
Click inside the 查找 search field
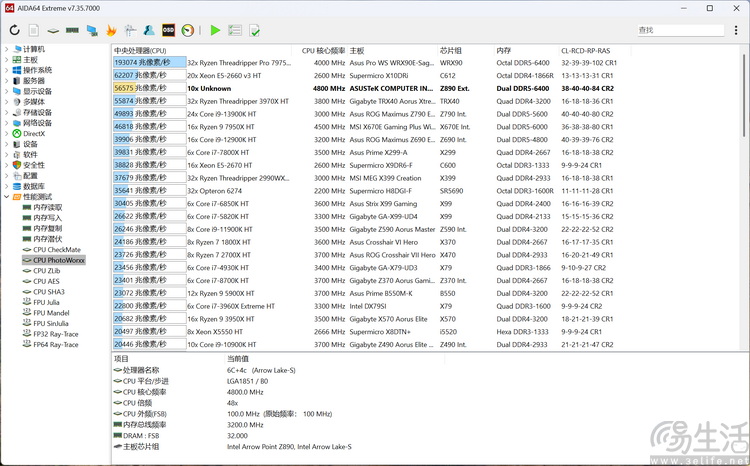click(680, 30)
